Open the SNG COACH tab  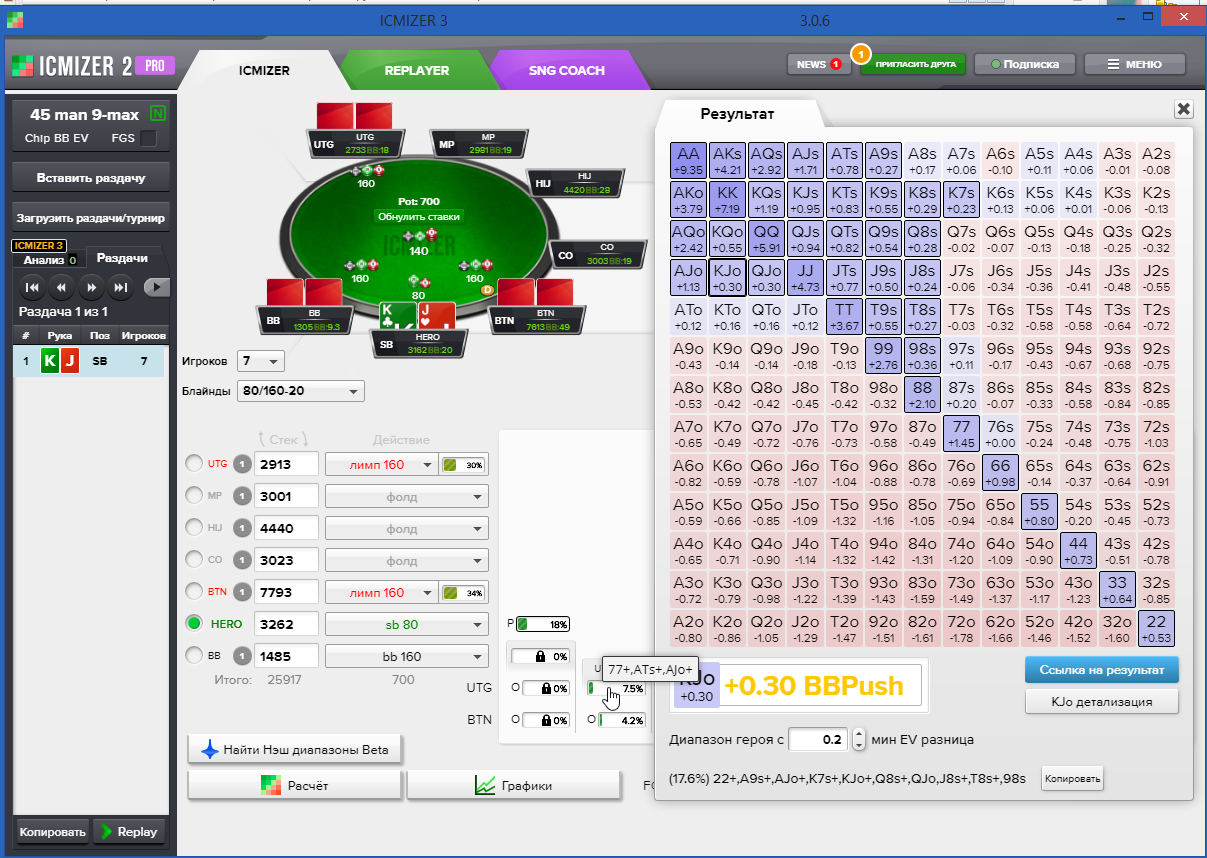[567, 71]
